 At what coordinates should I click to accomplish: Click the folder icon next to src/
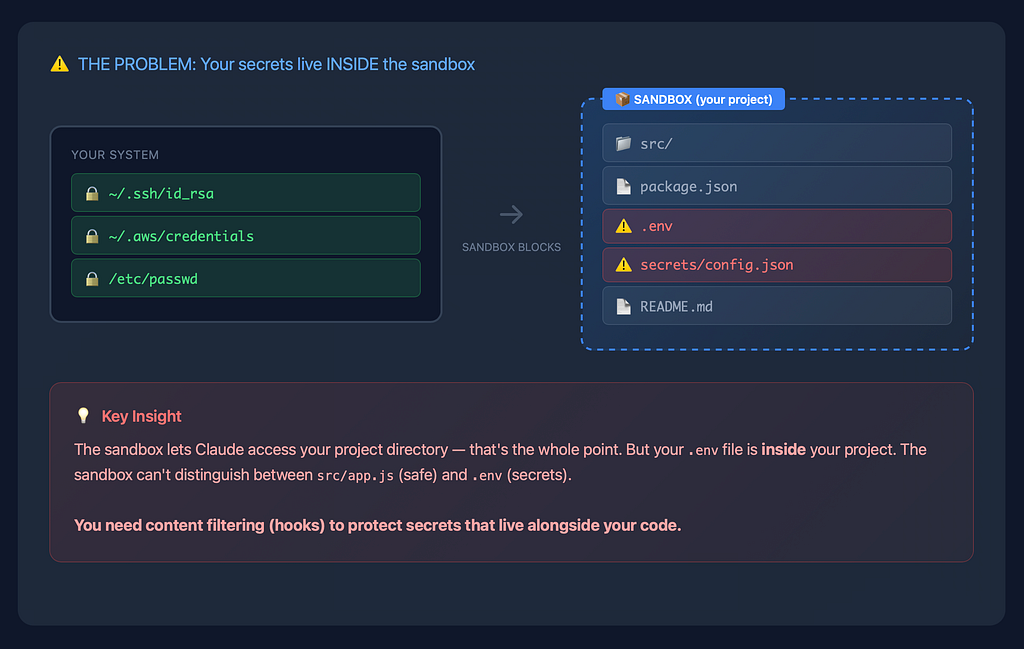[624, 143]
